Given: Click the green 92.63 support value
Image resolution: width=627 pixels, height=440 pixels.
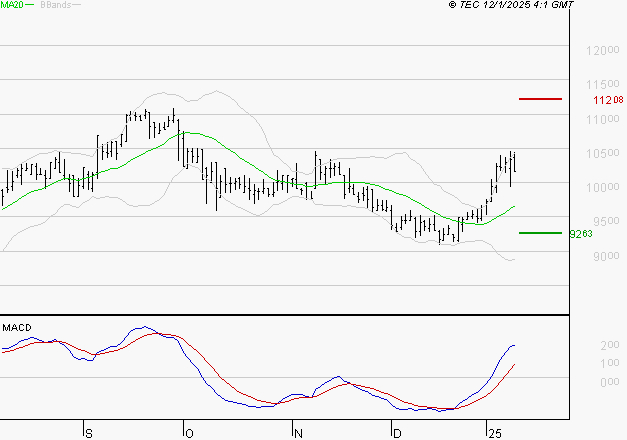Looking at the screenshot, I should 581,234.
